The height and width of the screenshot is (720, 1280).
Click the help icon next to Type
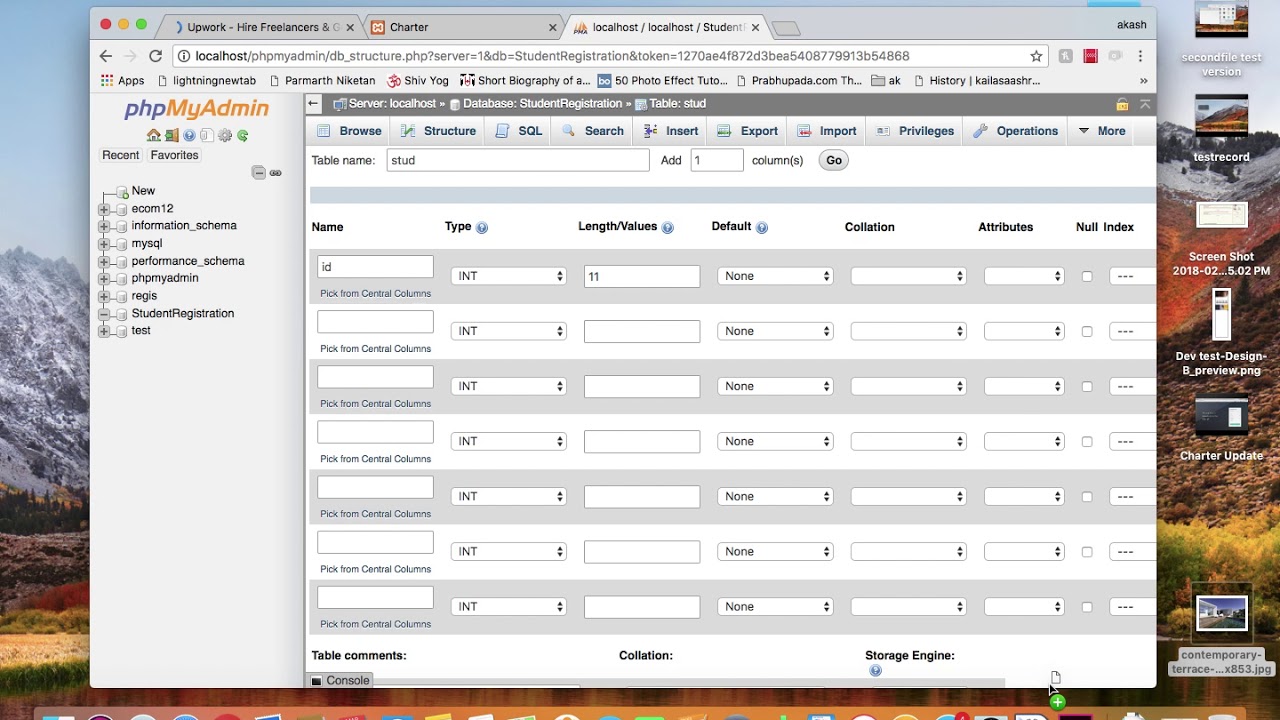pyautogui.click(x=482, y=228)
